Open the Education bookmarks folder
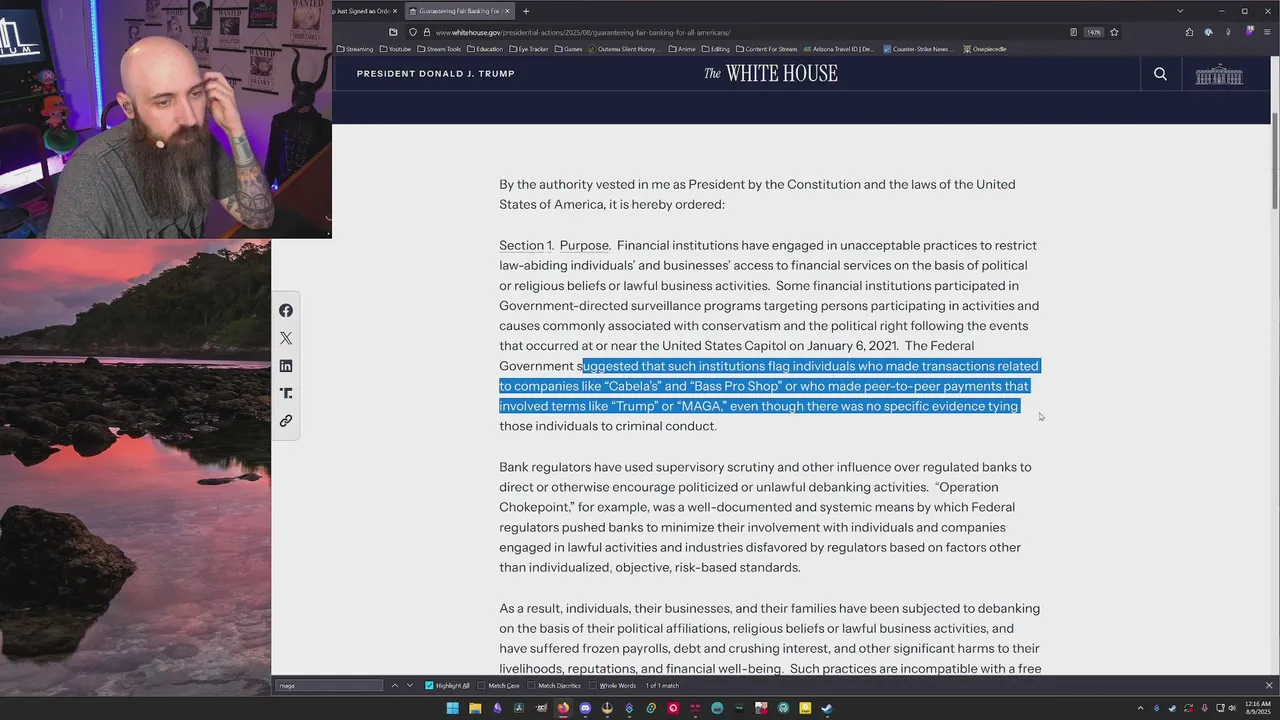This screenshot has width=1280, height=720. pyautogui.click(x=485, y=49)
